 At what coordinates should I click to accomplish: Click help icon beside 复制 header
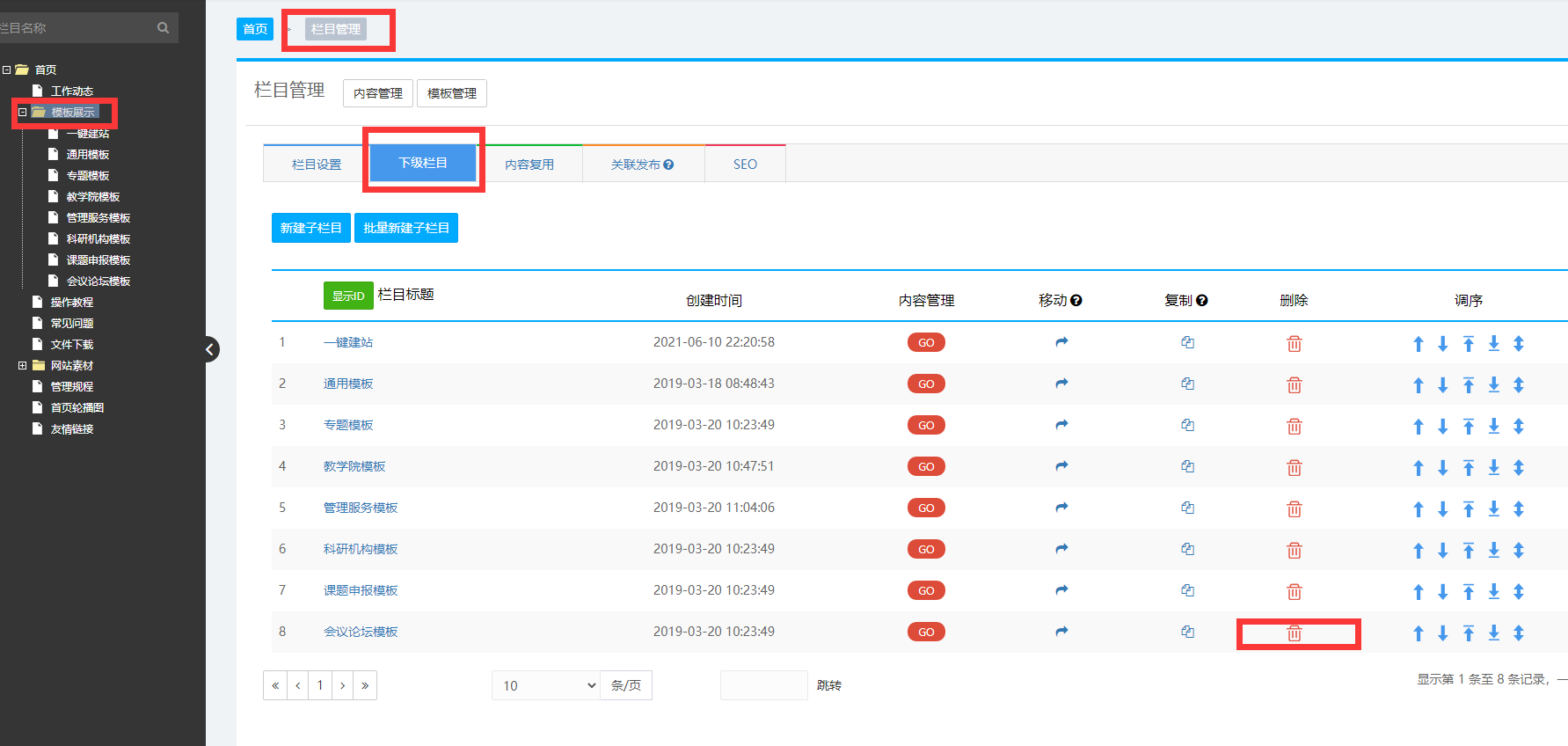(x=1202, y=301)
